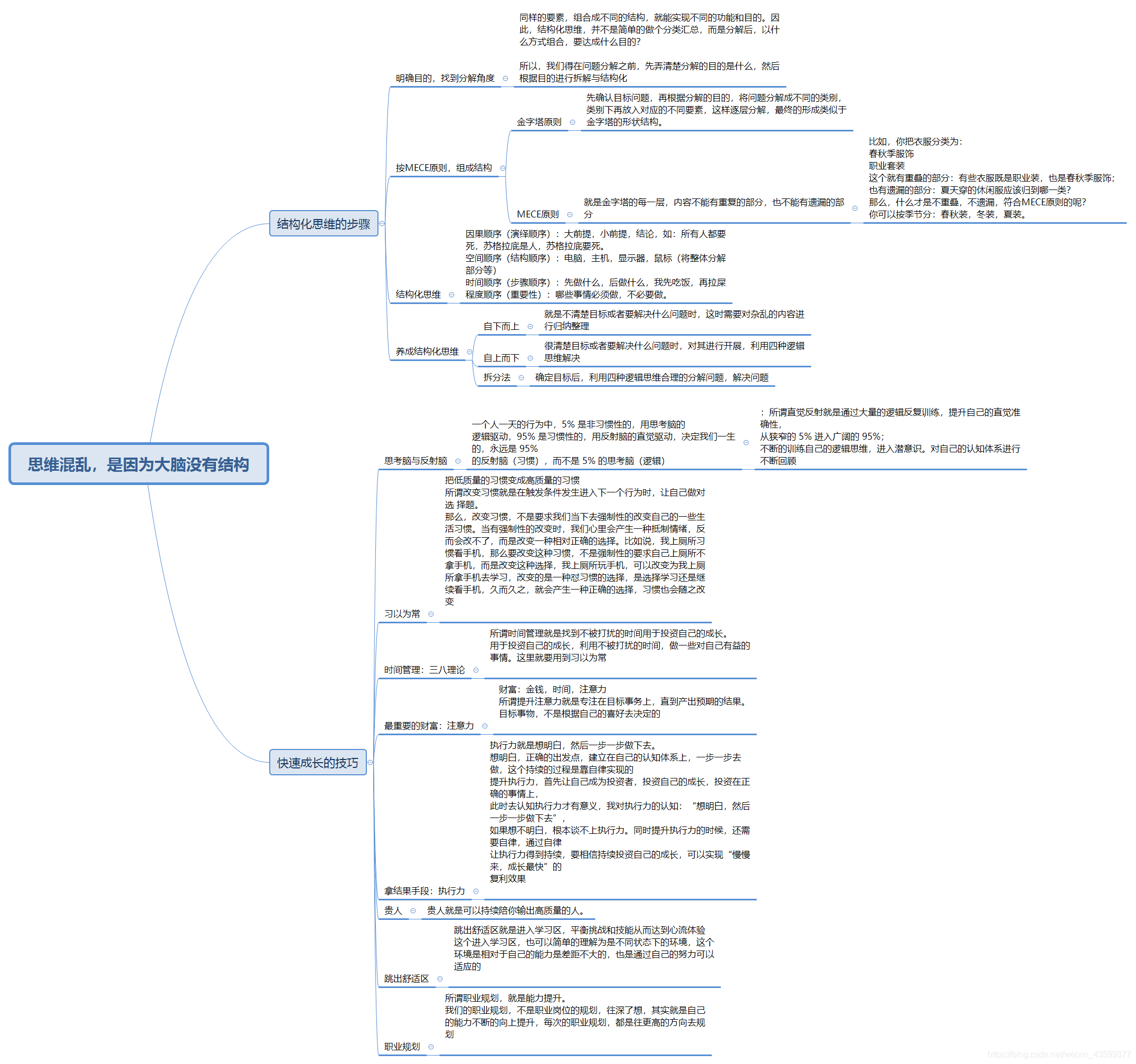Collapse the 金字塔原则 subtopic

[572, 122]
